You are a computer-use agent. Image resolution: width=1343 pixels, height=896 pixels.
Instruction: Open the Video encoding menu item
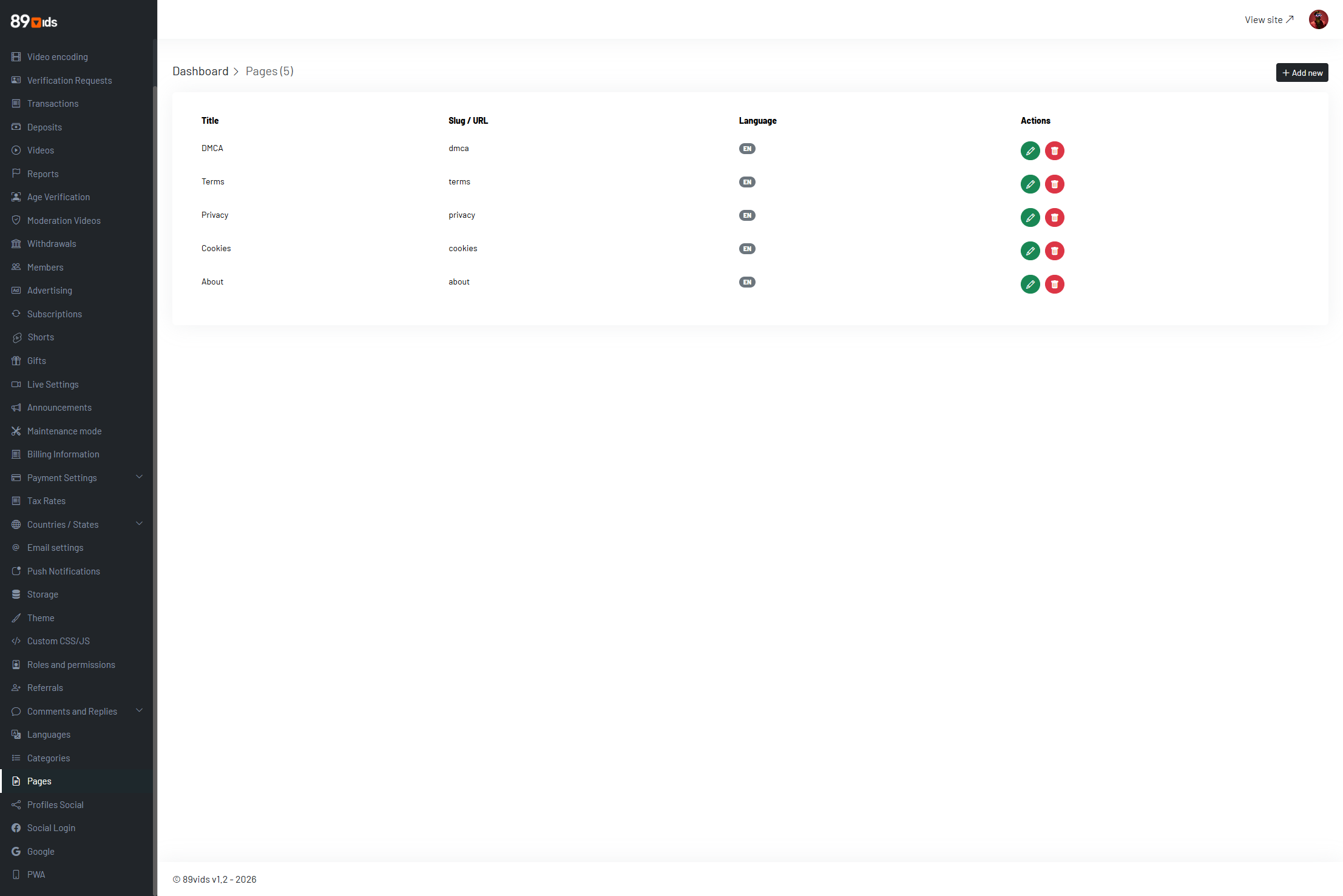pyautogui.click(x=57, y=57)
